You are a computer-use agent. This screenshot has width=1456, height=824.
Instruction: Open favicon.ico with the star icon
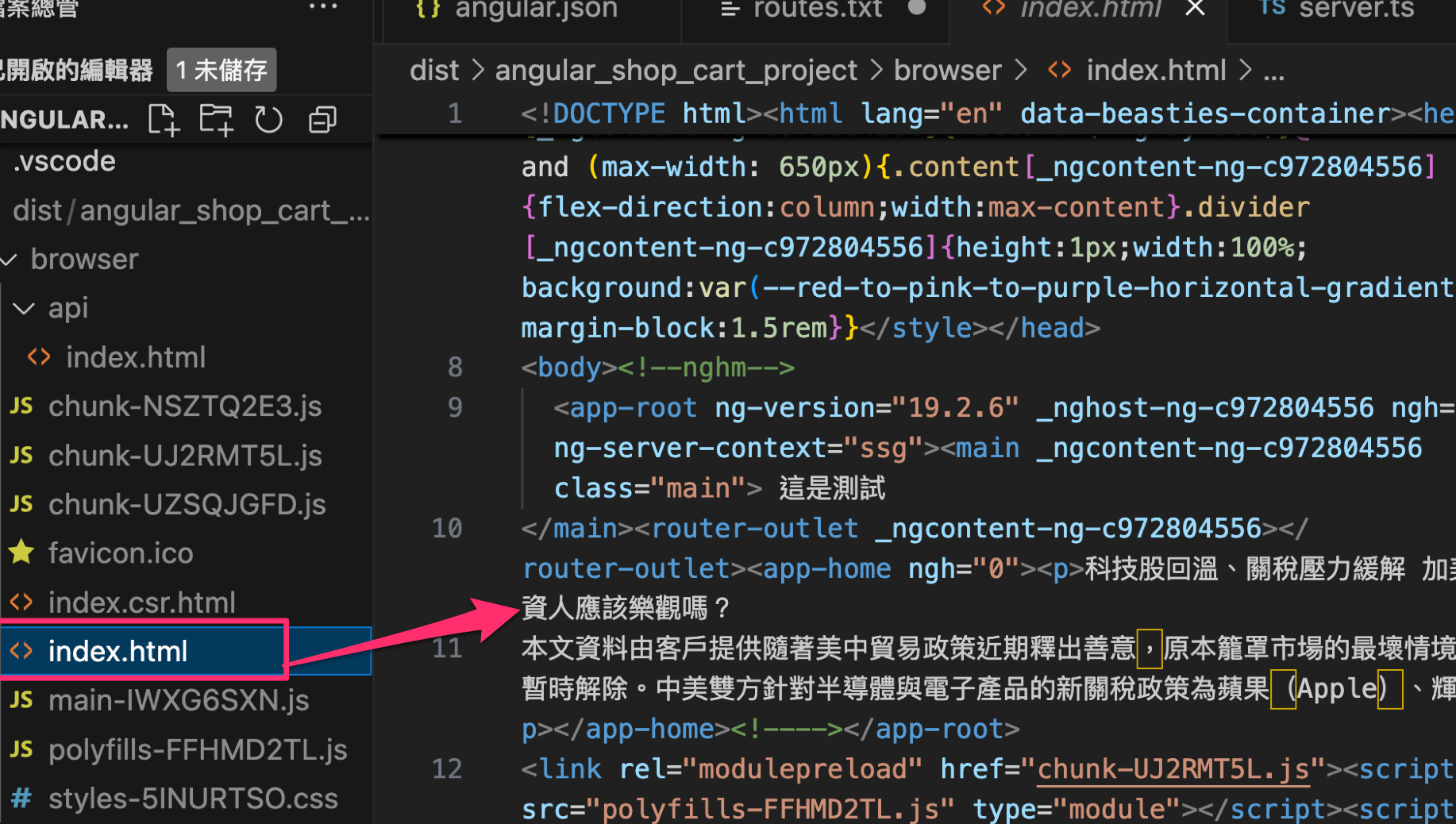[x=121, y=553]
